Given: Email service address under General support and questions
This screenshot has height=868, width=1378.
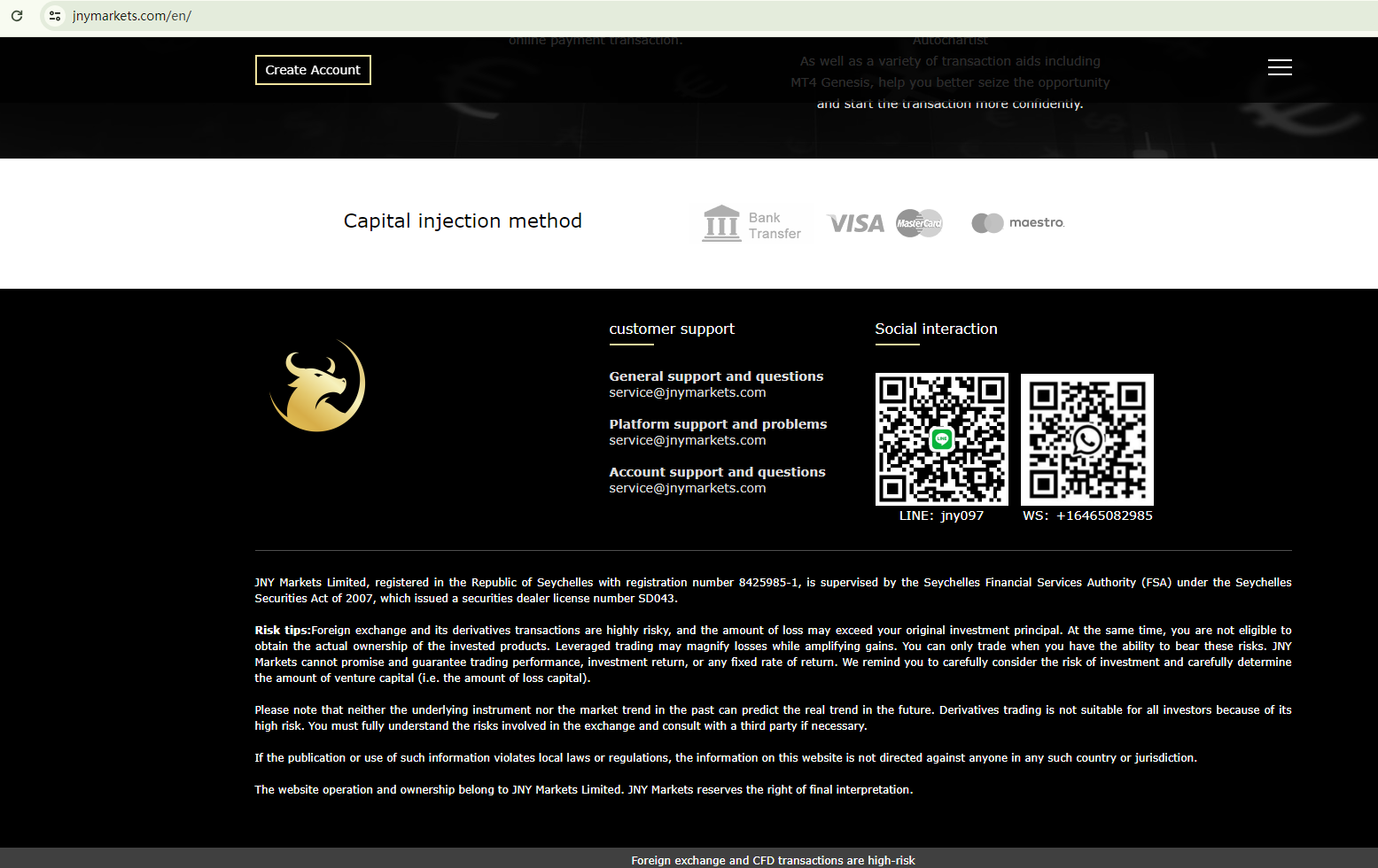Looking at the screenshot, I should (x=688, y=392).
